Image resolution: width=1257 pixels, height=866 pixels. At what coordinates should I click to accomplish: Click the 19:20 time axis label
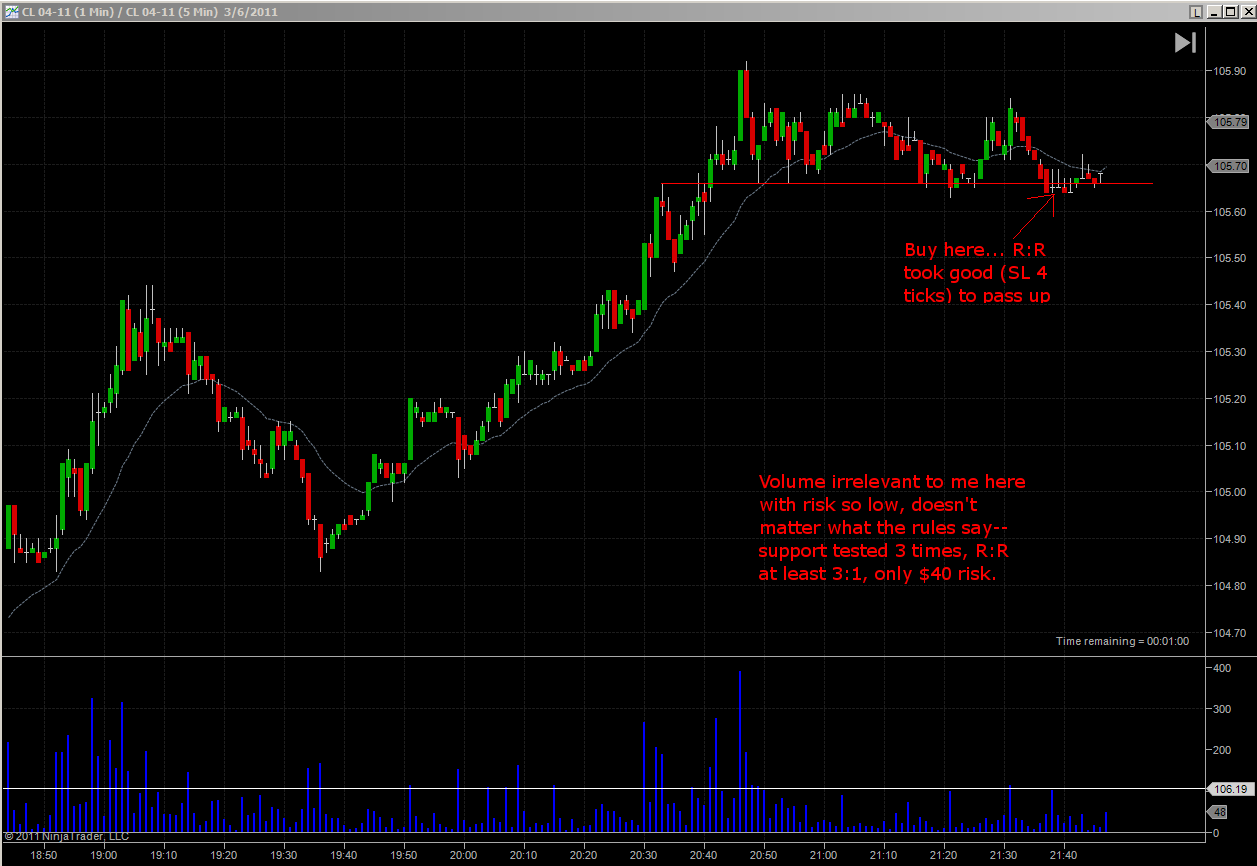(224, 856)
